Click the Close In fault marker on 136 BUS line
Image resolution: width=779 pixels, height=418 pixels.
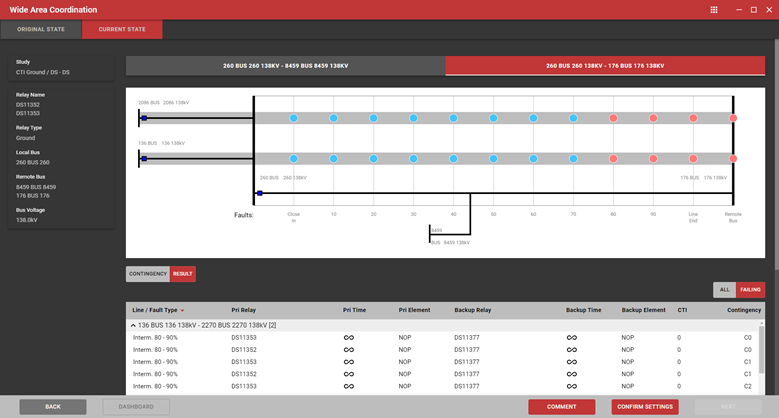(294, 159)
